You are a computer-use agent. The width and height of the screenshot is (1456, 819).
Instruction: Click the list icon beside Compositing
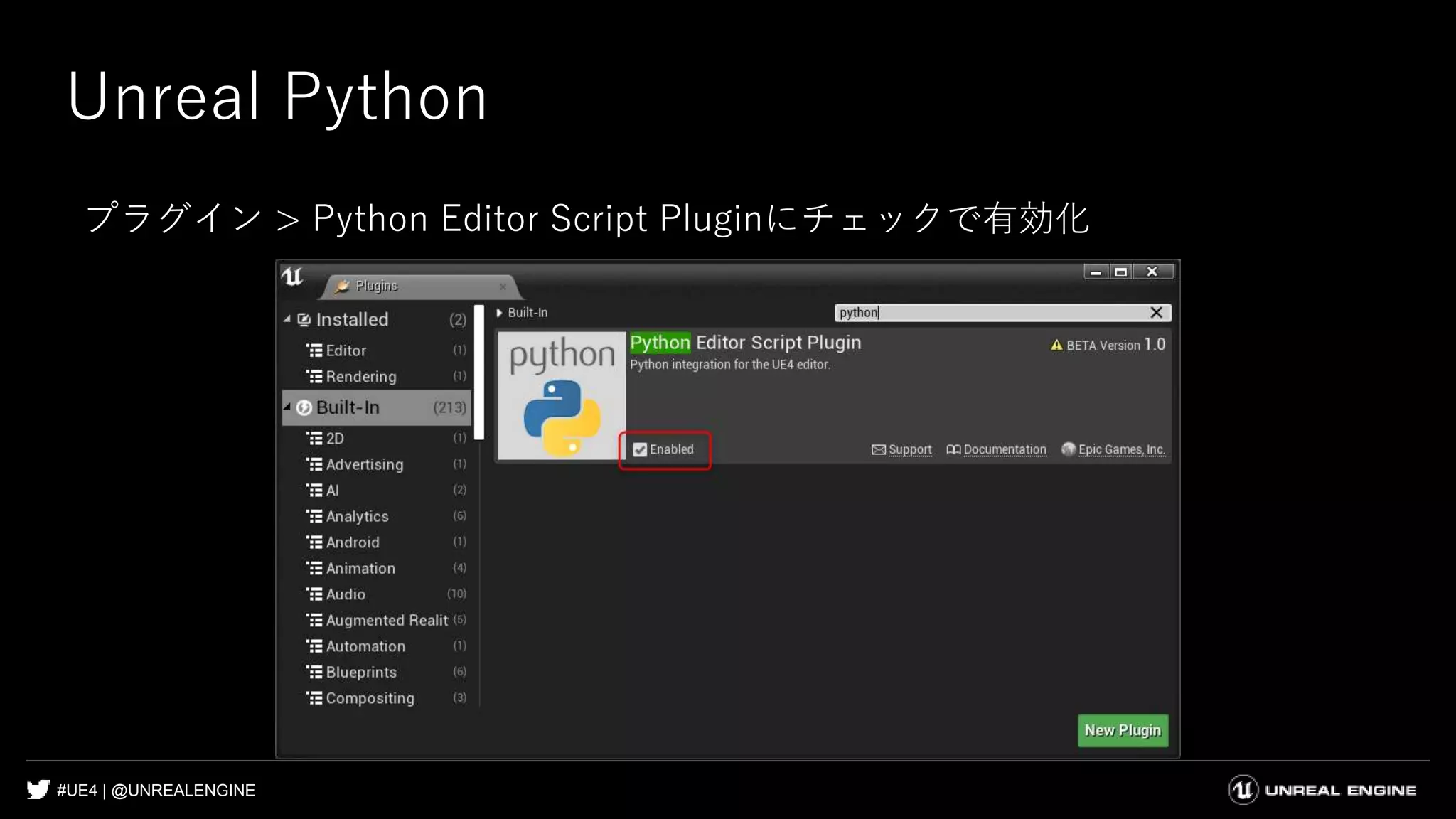pos(314,698)
